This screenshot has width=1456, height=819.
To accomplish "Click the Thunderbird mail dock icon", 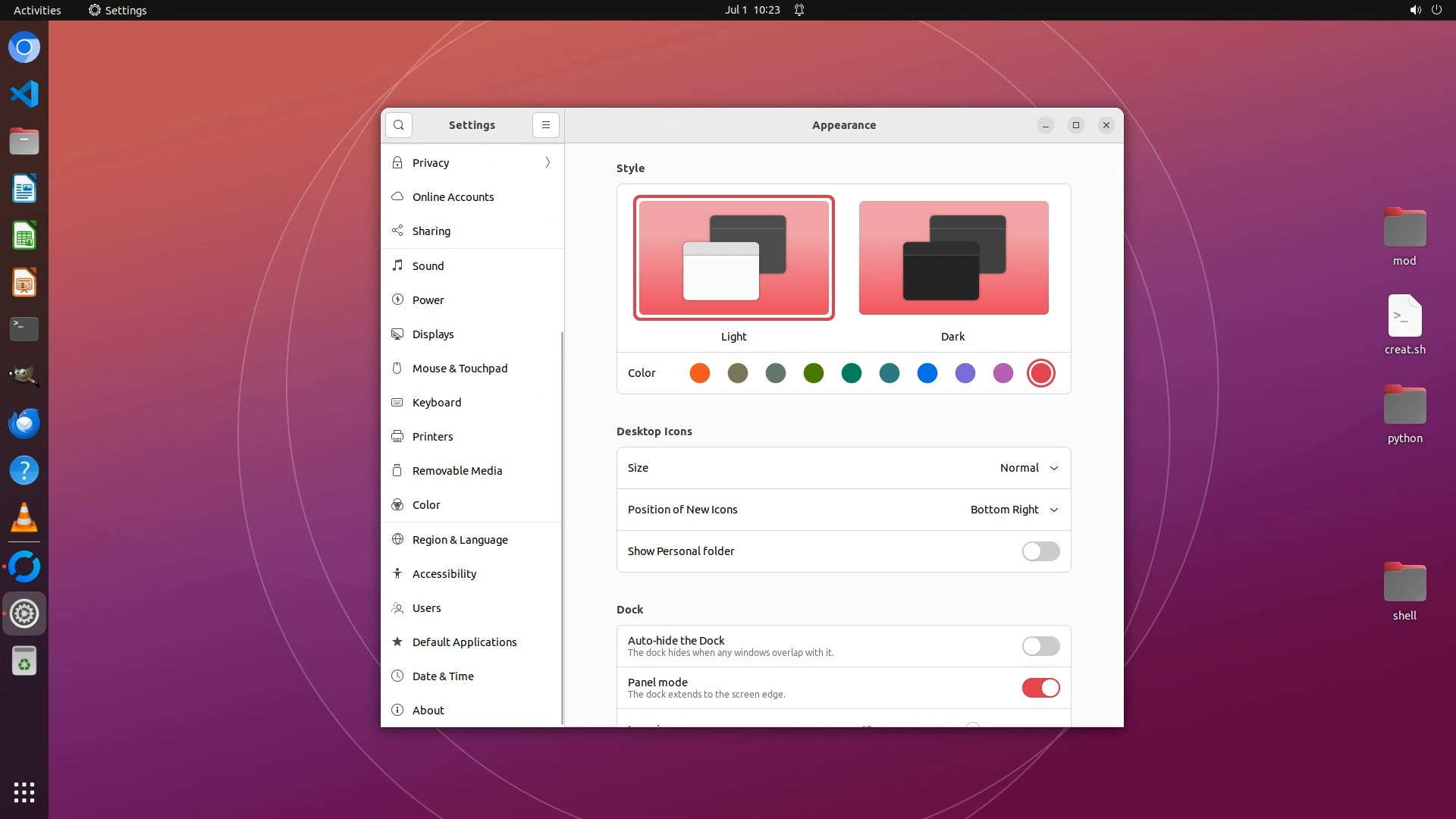I will tap(24, 423).
